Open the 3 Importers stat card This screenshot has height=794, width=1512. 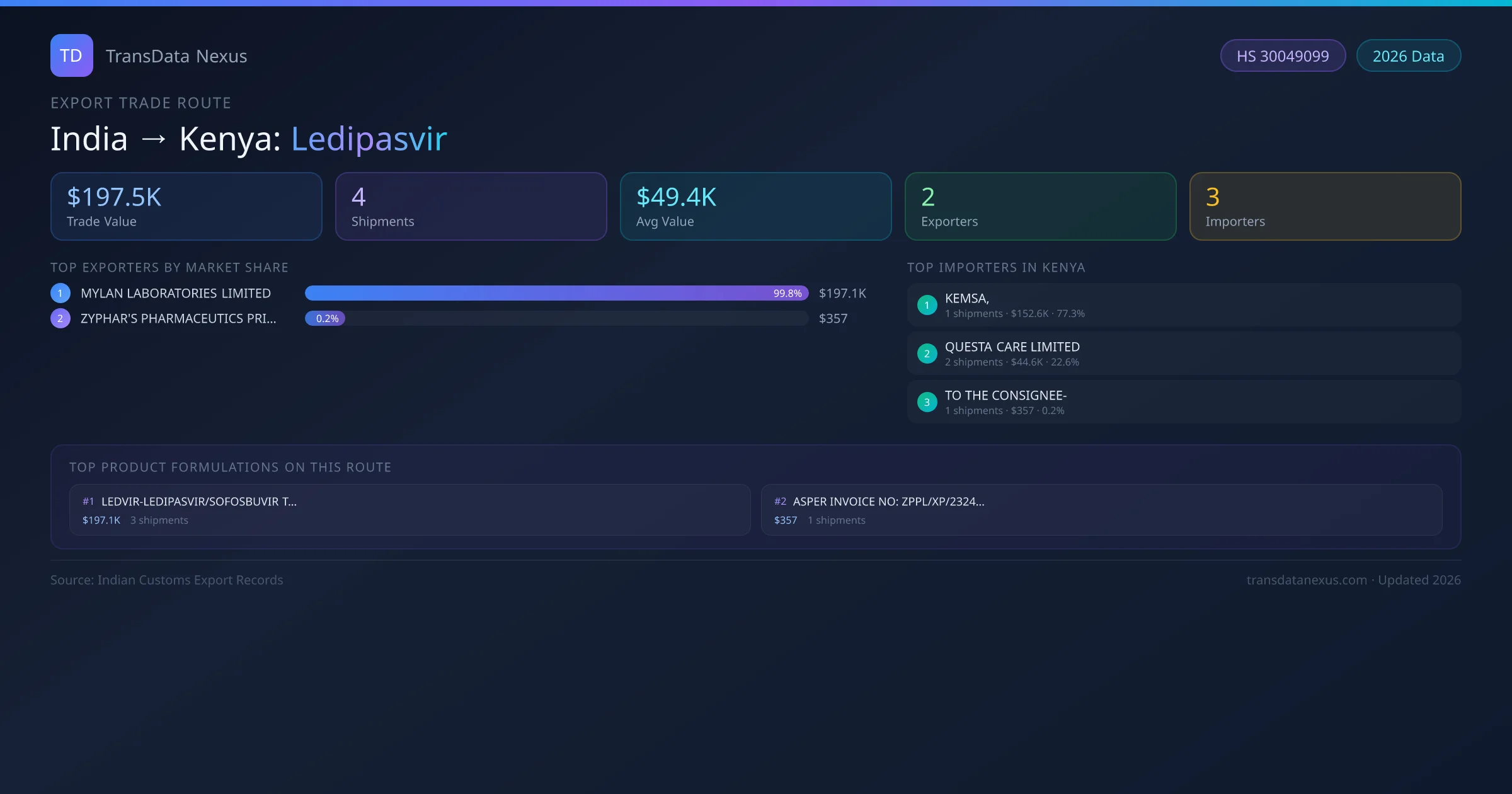(1325, 206)
